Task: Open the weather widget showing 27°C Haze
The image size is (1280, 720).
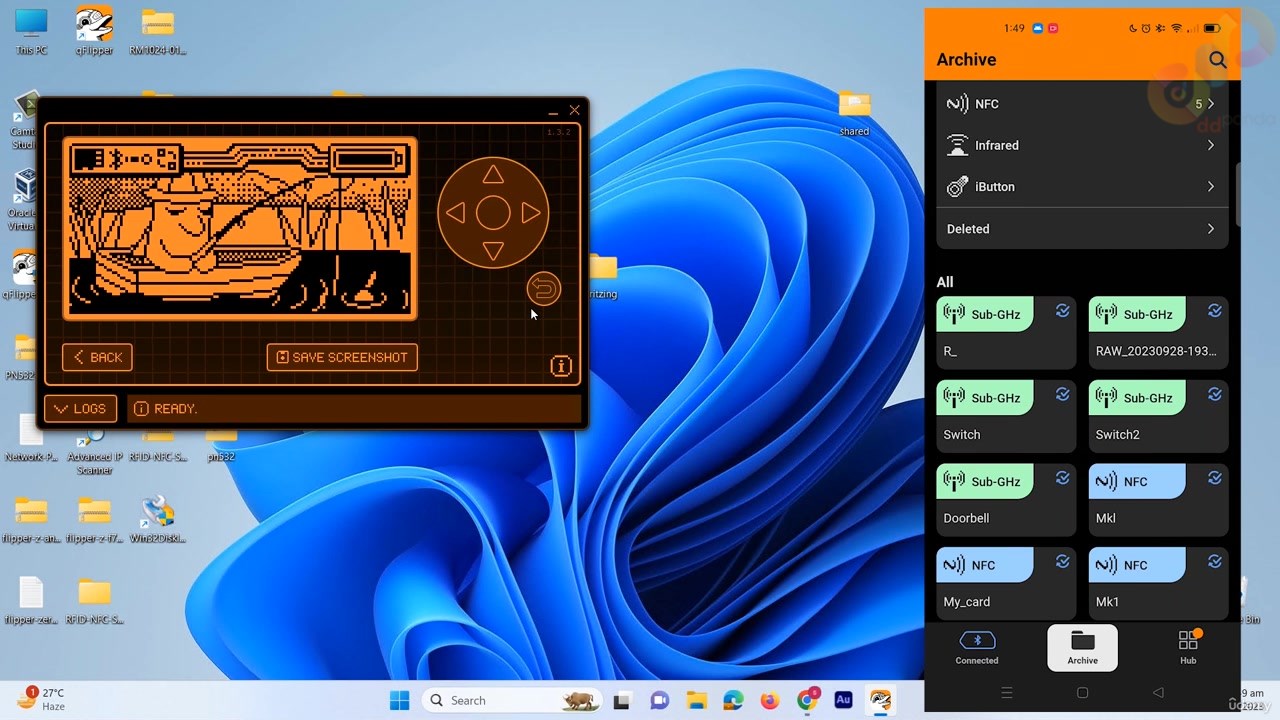Action: tap(42, 699)
